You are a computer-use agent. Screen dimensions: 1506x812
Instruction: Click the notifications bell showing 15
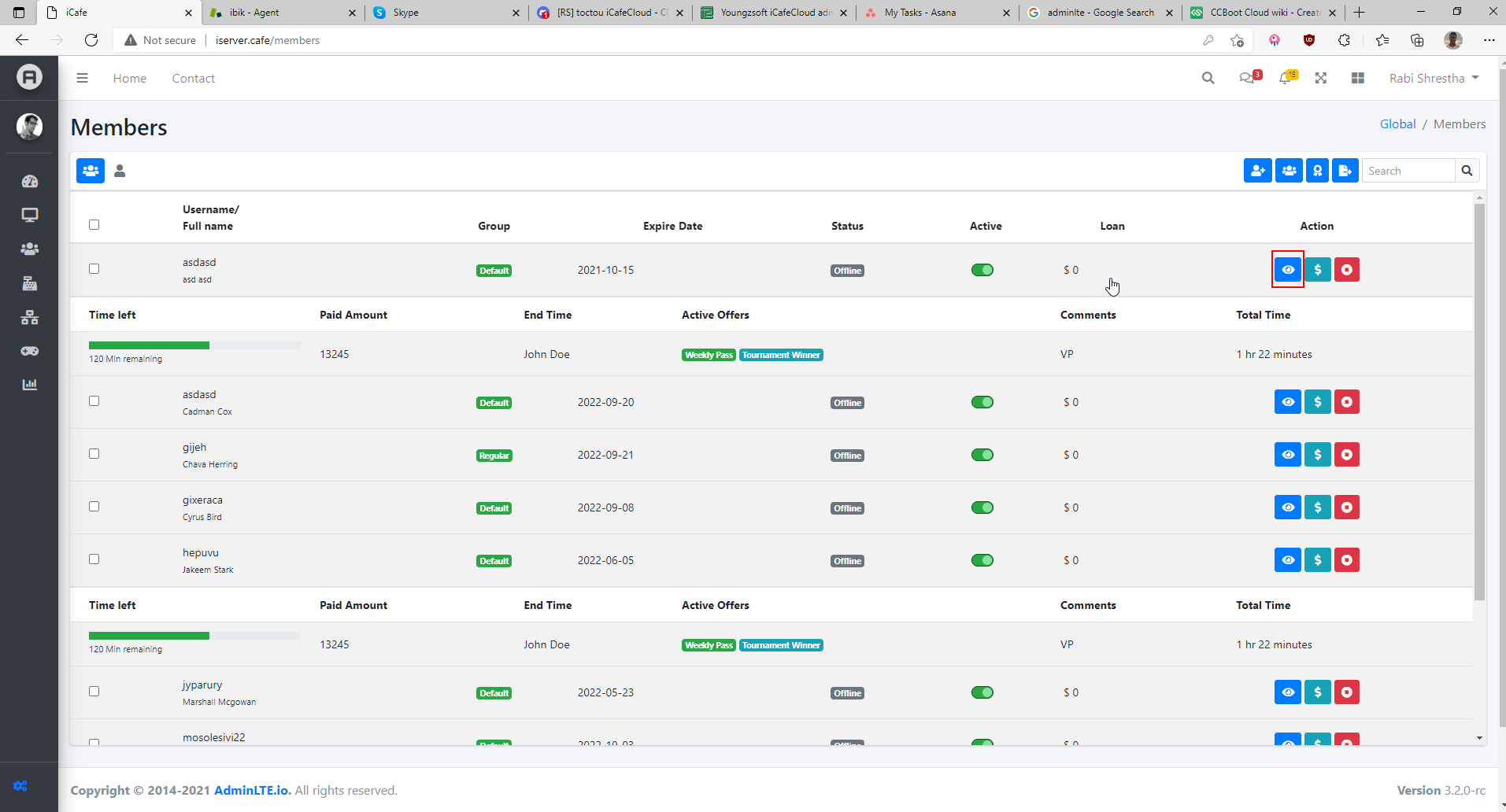click(x=1286, y=78)
